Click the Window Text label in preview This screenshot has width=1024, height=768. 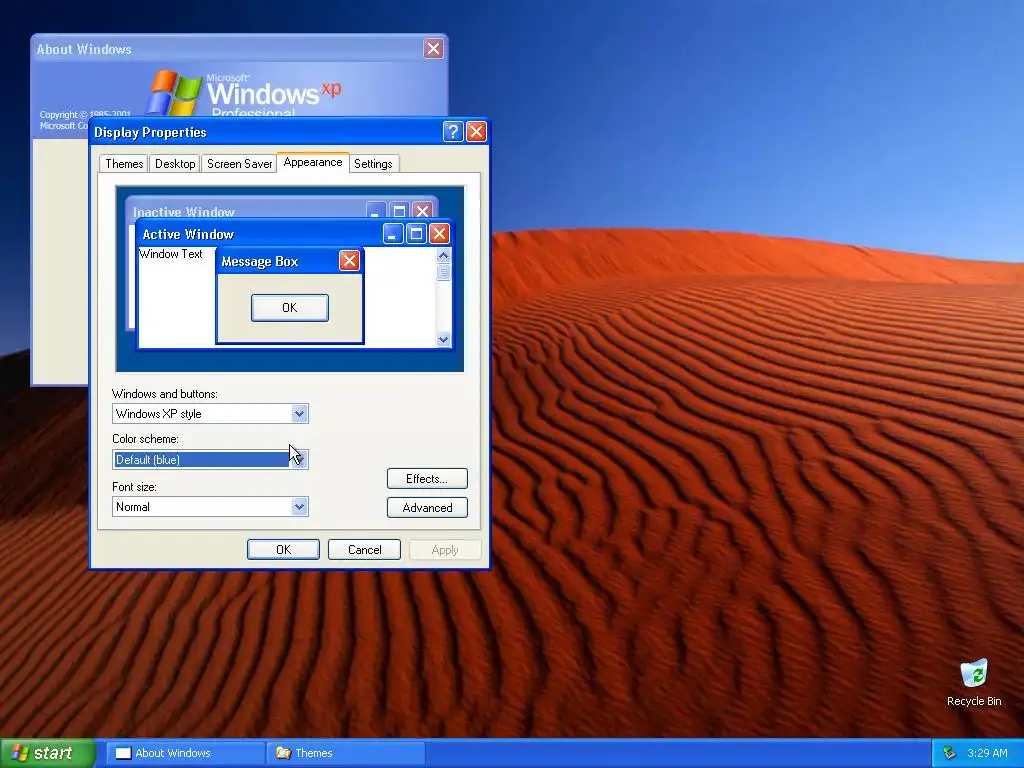170,254
